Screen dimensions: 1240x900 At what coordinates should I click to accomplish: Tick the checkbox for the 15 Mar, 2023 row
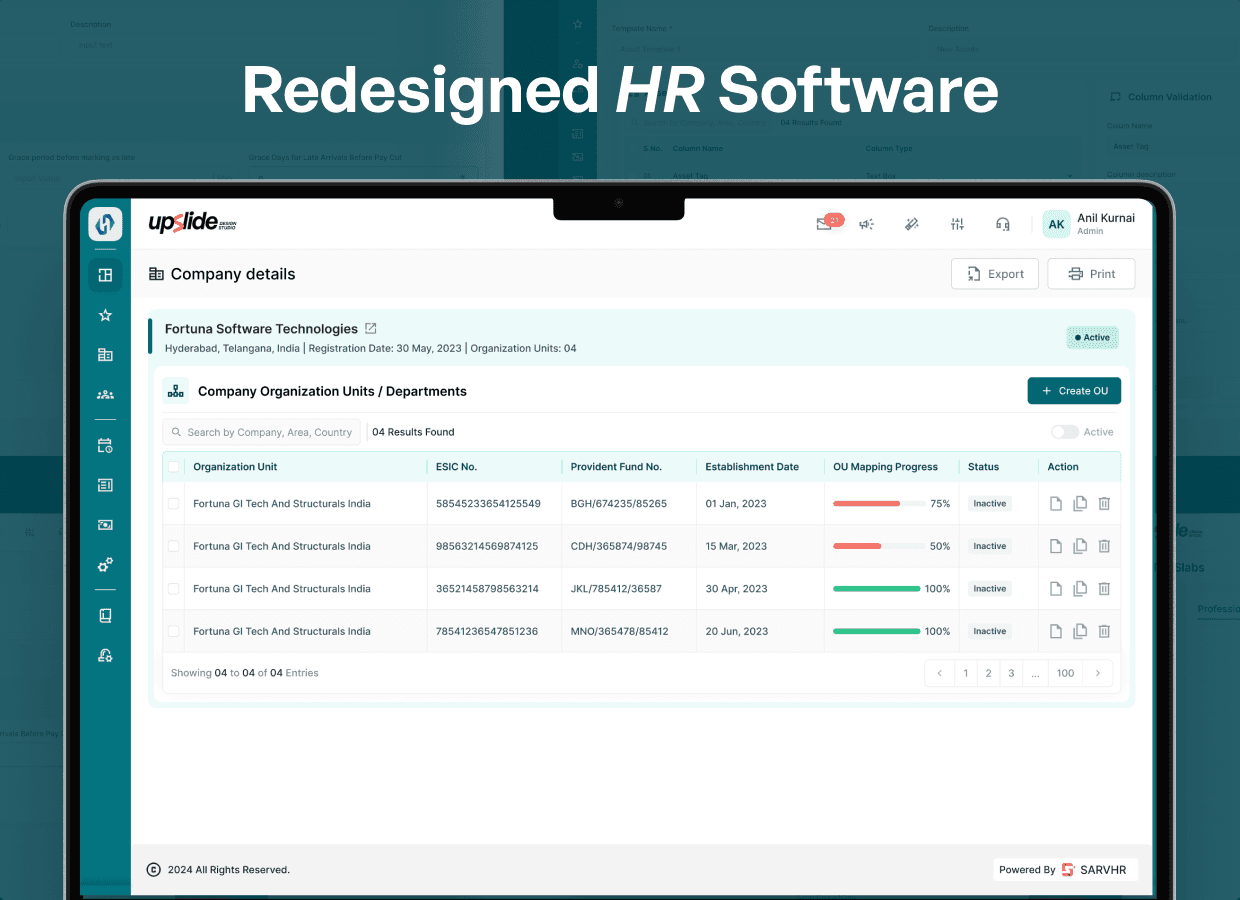point(174,546)
